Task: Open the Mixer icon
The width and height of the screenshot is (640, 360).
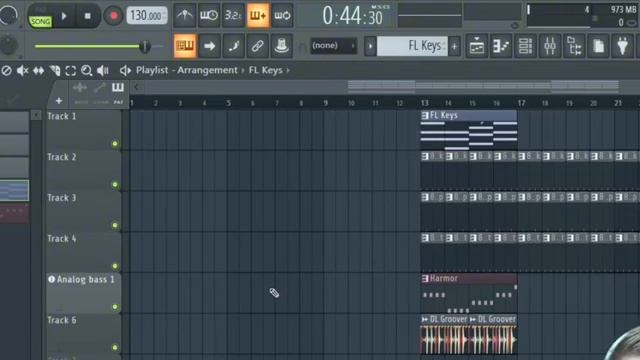Action: (550, 46)
